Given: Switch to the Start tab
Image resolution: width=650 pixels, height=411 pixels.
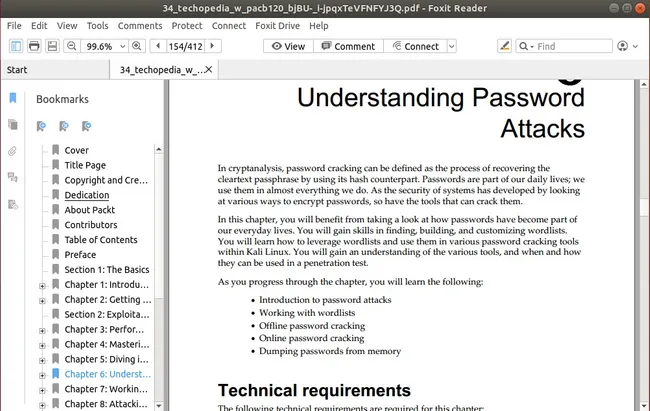Looking at the screenshot, I should click(55, 70).
